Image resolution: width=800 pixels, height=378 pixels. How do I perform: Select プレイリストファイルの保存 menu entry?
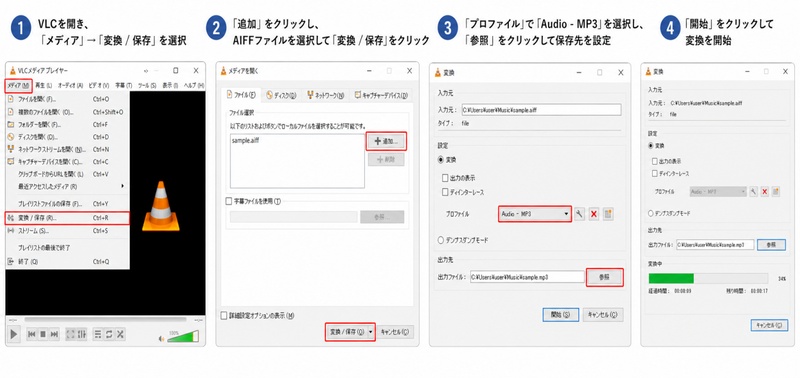[x=67, y=204]
